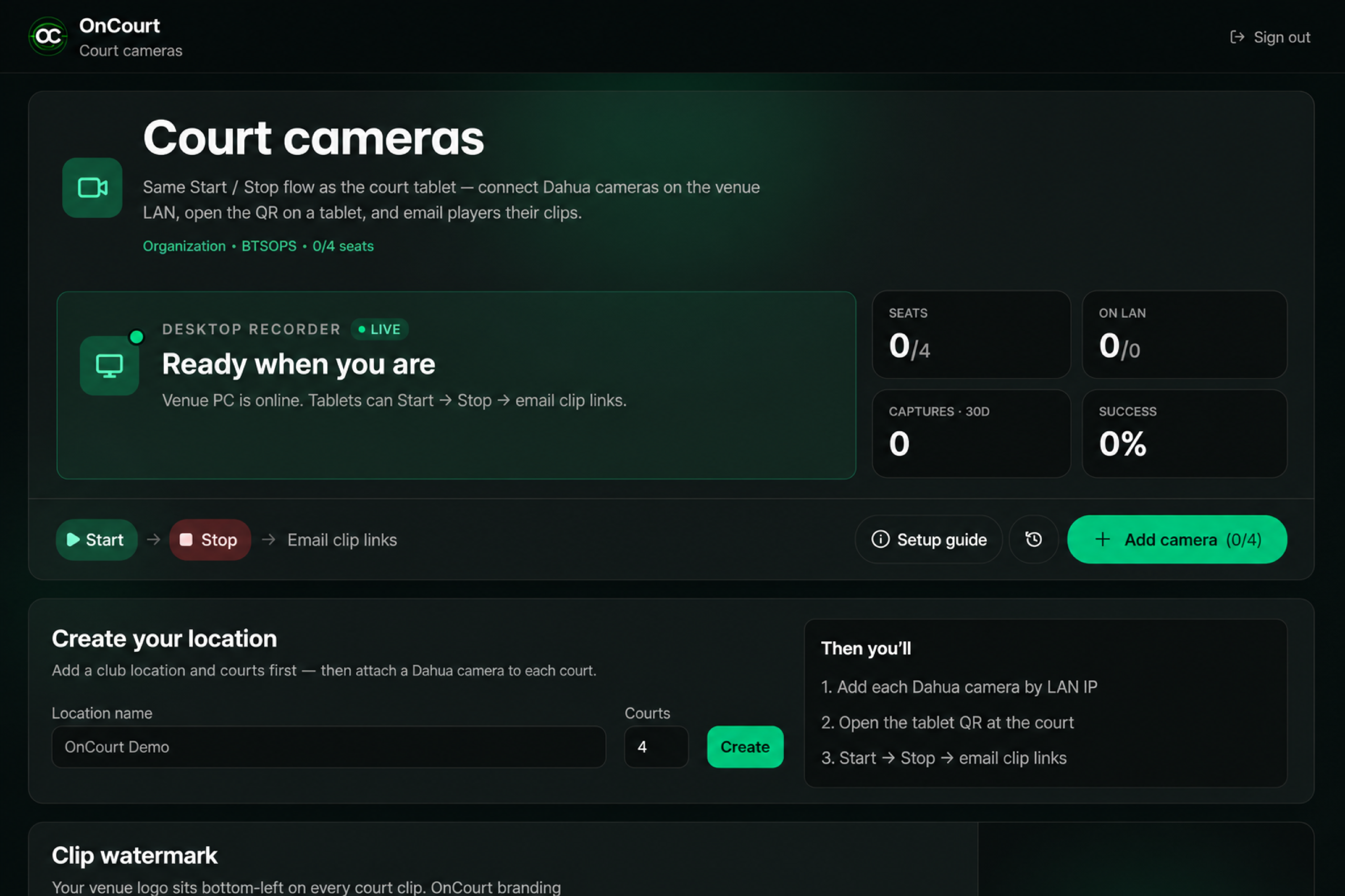Click the "Court cameras" page heading
1345x896 pixels.
(313, 138)
